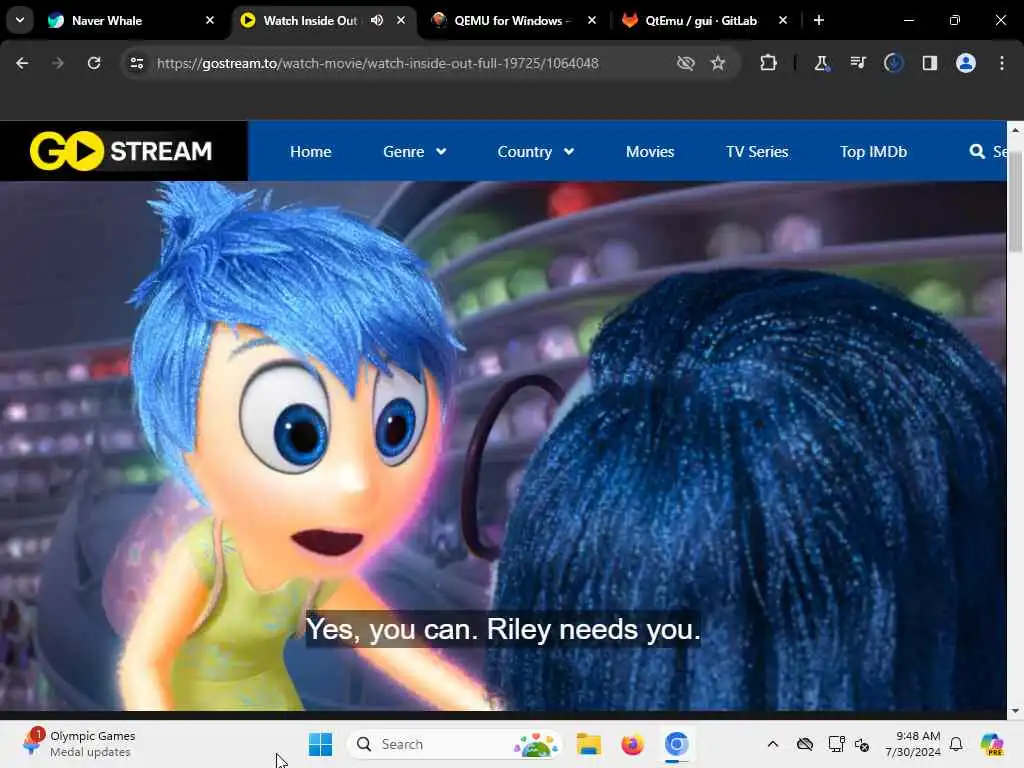Open a new browser tab
The image size is (1024, 768).
(x=819, y=20)
